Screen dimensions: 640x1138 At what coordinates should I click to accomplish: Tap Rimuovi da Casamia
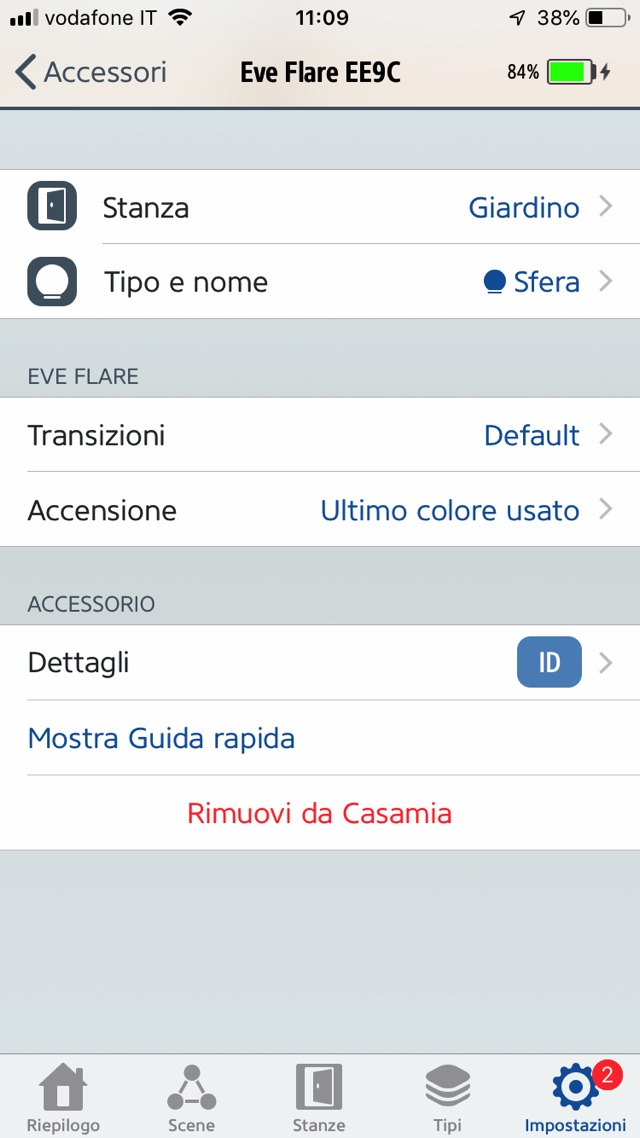[x=319, y=813]
